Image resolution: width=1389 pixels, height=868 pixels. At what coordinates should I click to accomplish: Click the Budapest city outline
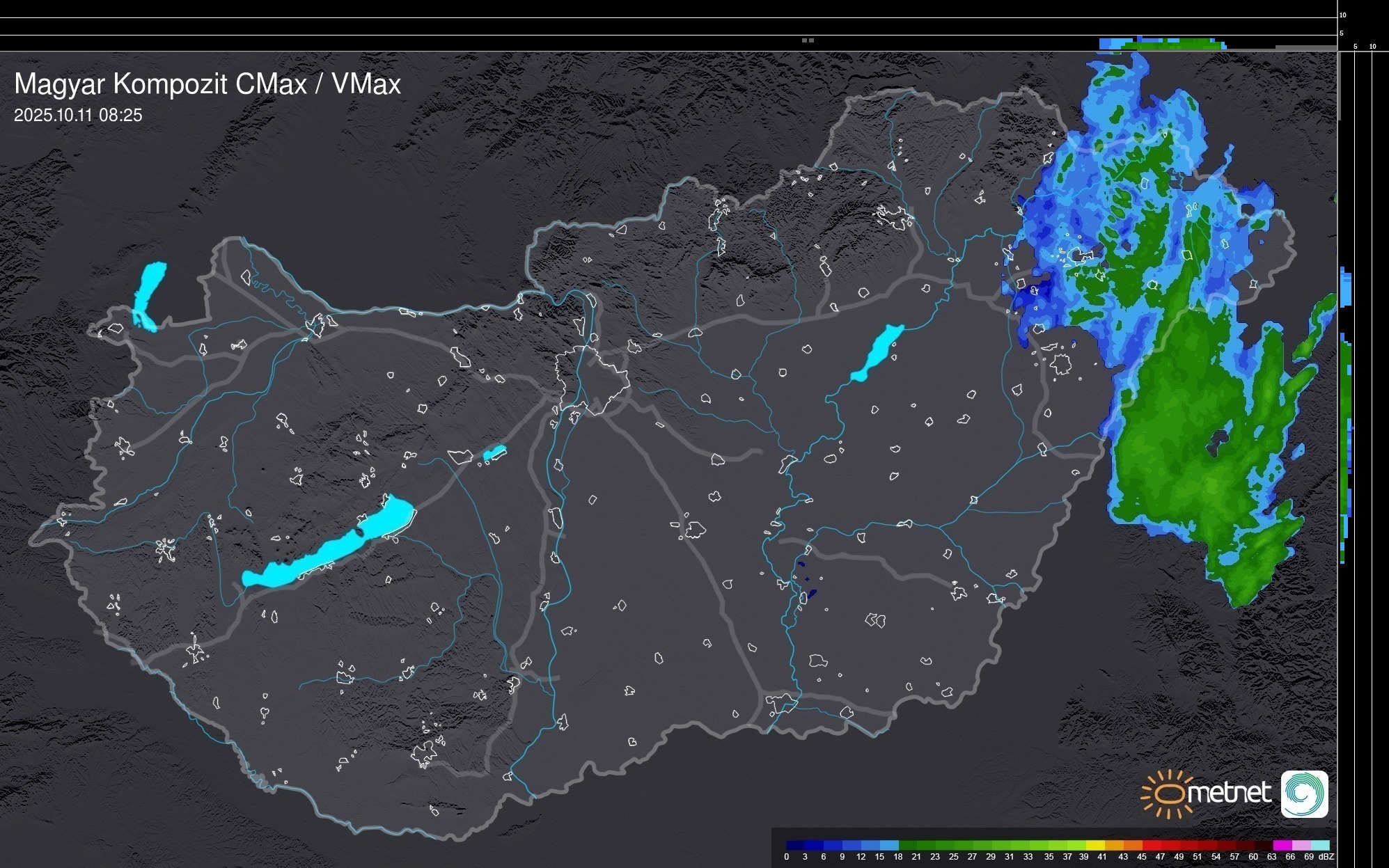click(x=592, y=379)
